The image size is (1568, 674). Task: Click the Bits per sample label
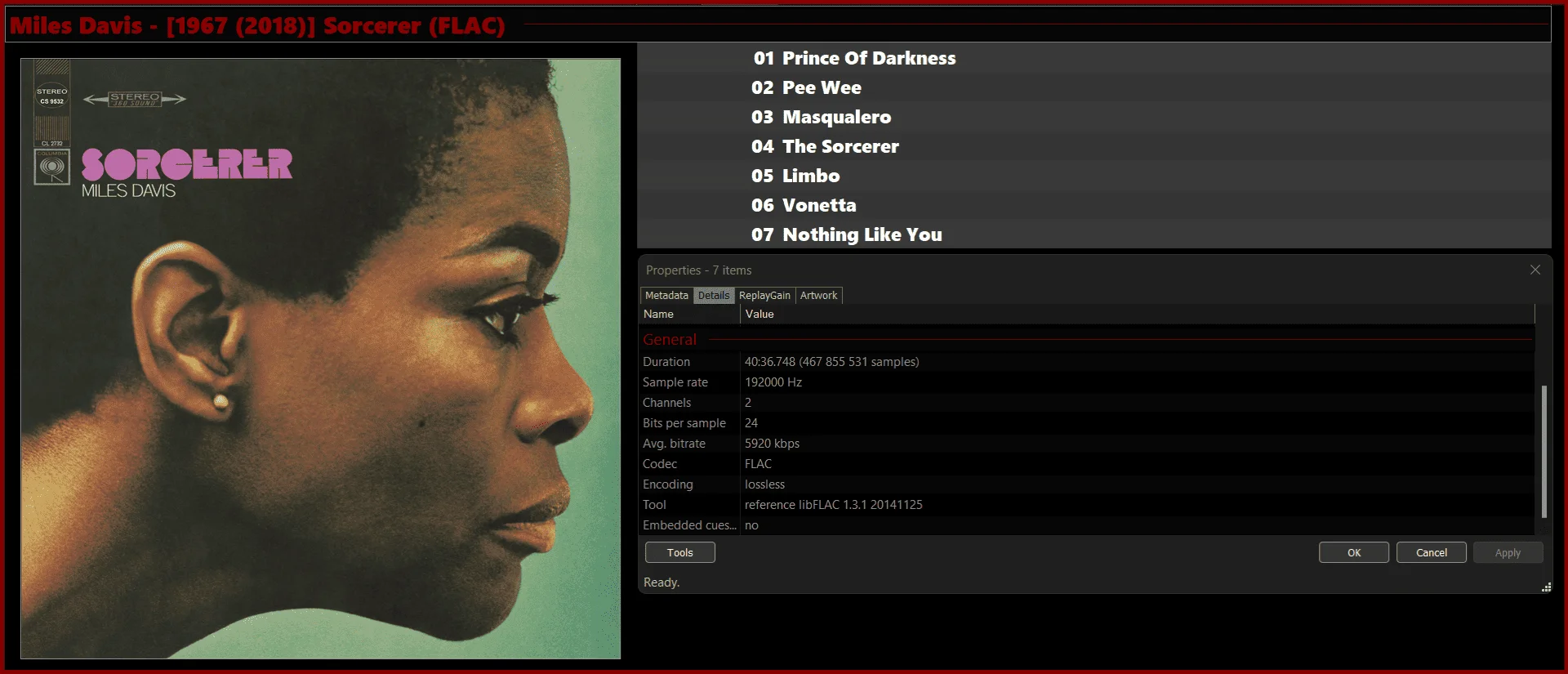tap(684, 423)
